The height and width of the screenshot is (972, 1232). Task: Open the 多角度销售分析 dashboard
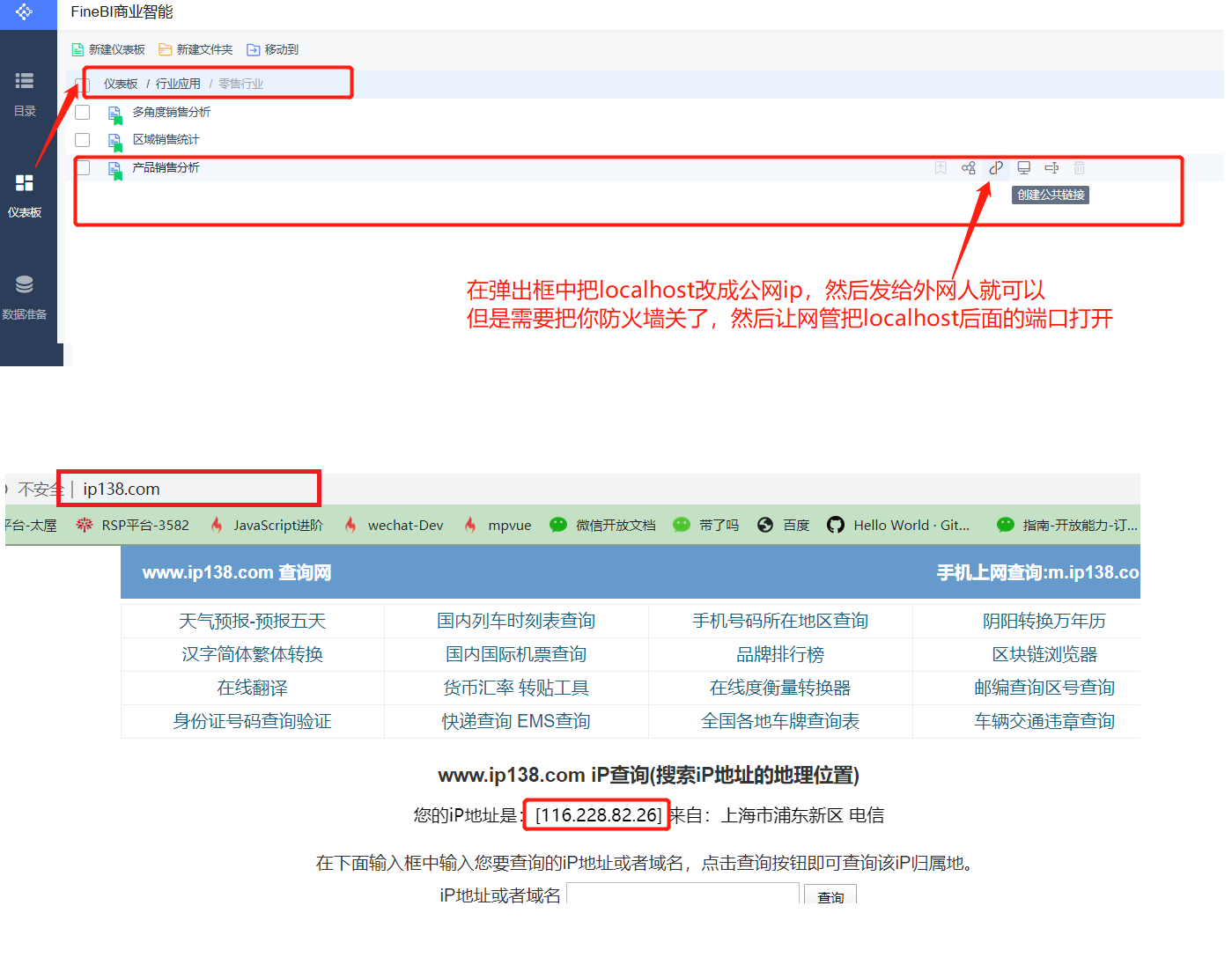[x=172, y=112]
